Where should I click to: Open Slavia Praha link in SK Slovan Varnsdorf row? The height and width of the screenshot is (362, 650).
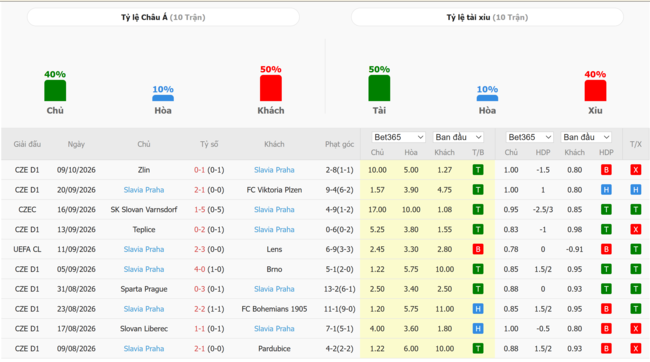[x=274, y=209]
